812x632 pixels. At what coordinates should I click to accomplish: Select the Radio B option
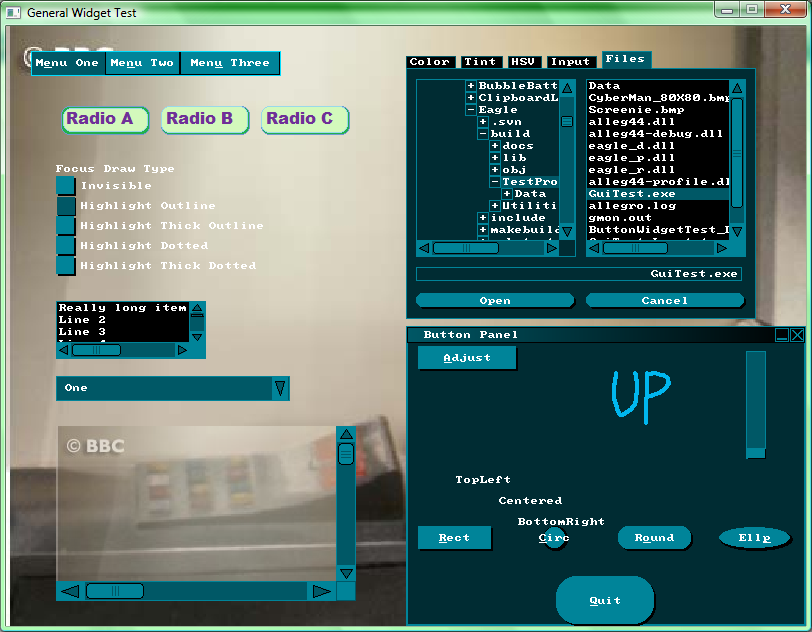[200, 119]
